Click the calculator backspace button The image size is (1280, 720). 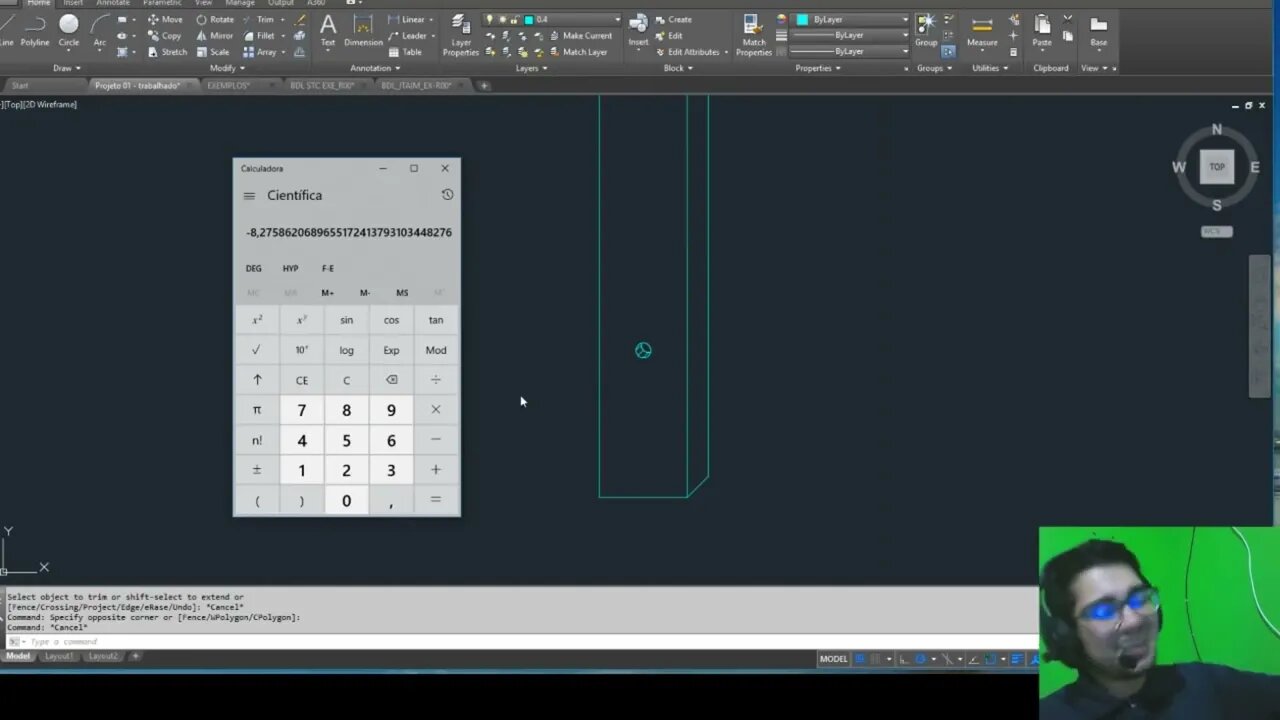(391, 380)
